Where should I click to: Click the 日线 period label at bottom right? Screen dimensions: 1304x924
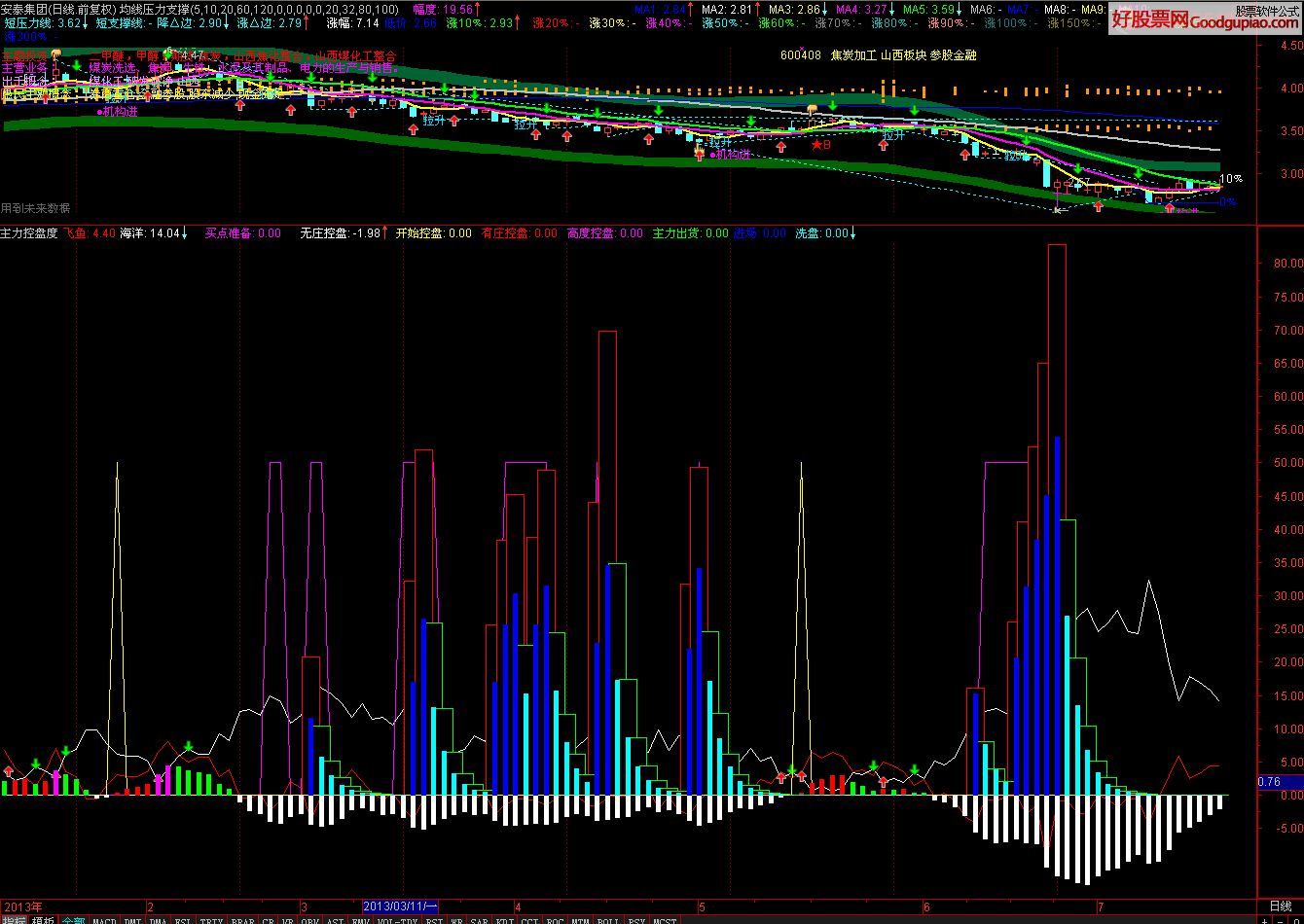coord(1280,906)
